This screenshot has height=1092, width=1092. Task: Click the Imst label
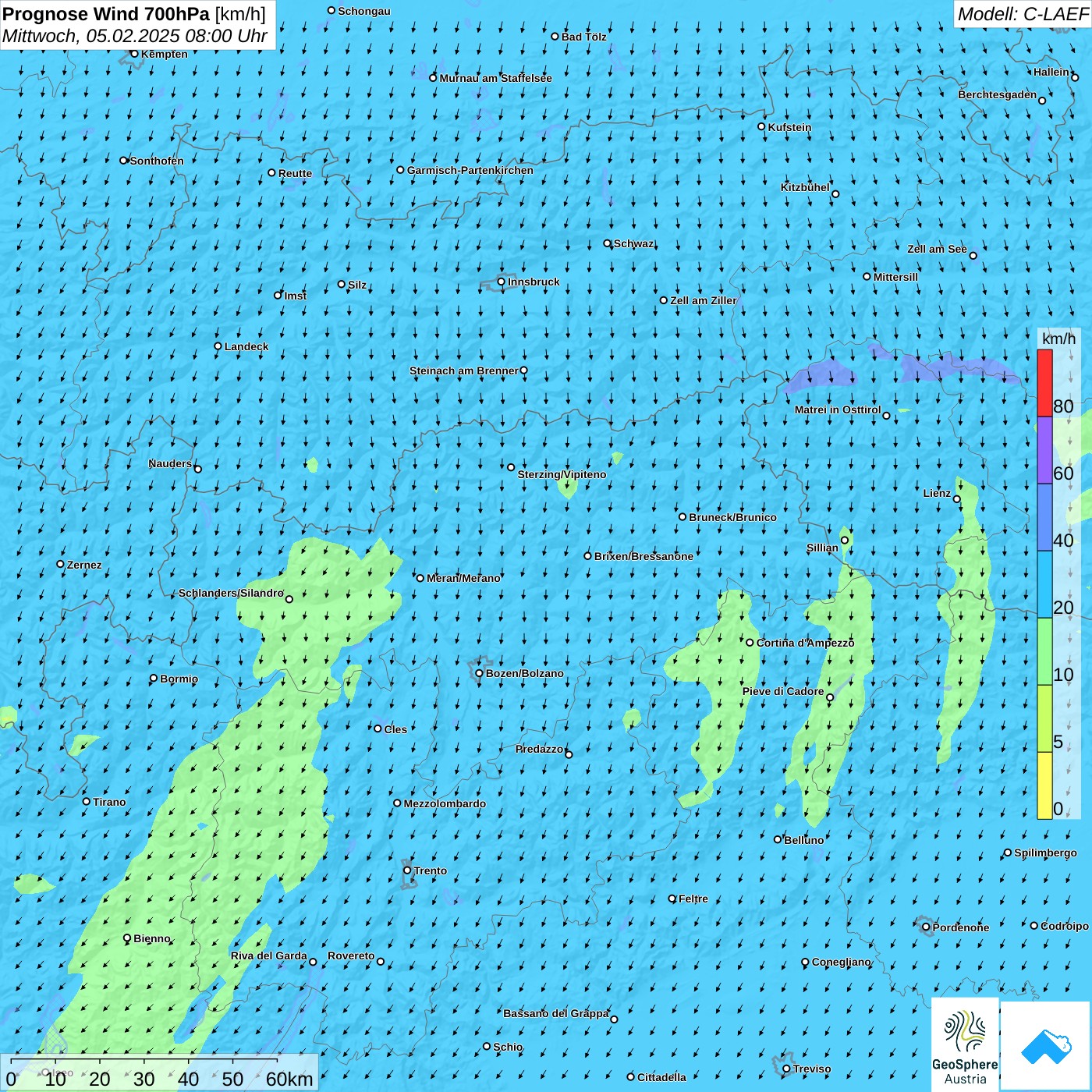pyautogui.click(x=296, y=296)
